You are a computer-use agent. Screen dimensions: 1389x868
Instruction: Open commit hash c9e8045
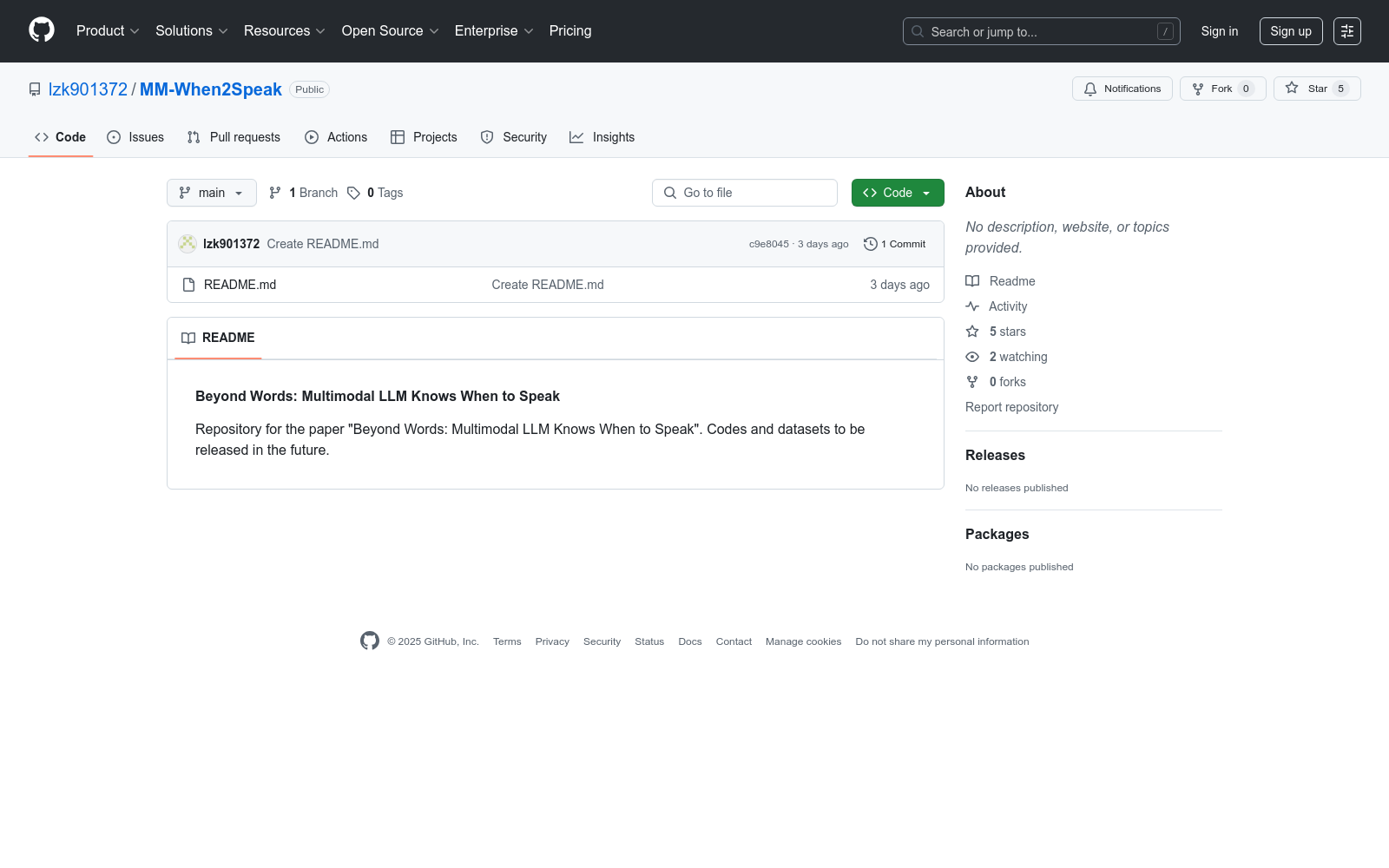pos(769,244)
